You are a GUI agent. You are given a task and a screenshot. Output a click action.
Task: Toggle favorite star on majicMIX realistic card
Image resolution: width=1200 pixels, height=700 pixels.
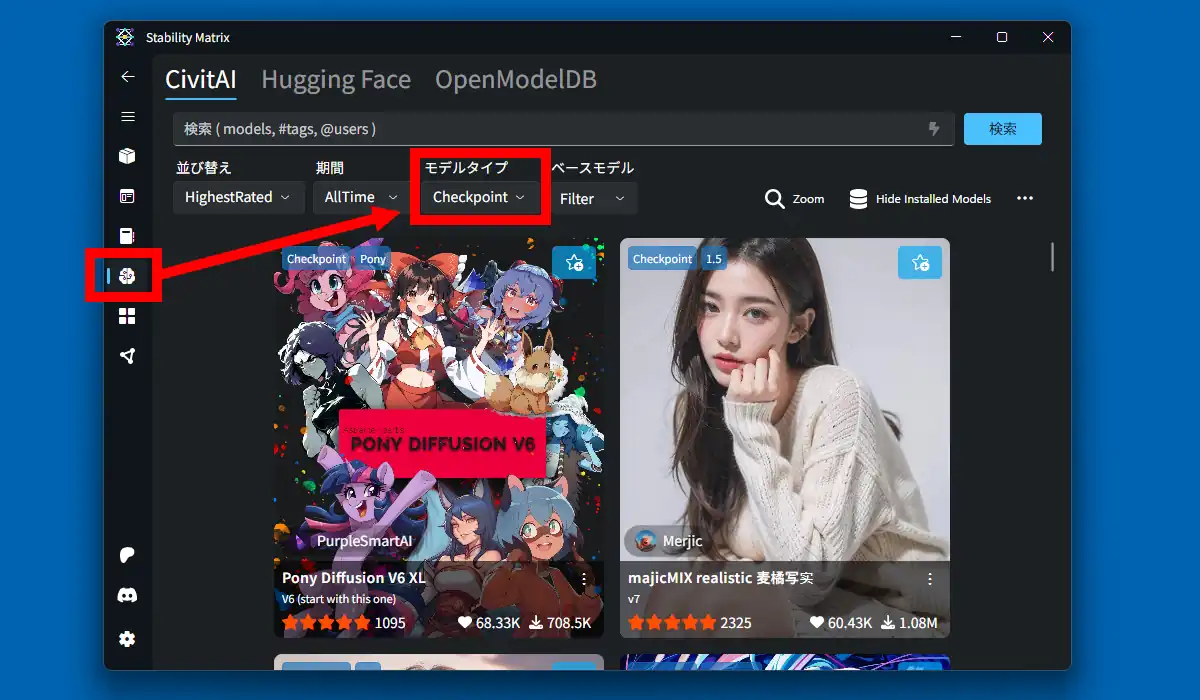920,262
